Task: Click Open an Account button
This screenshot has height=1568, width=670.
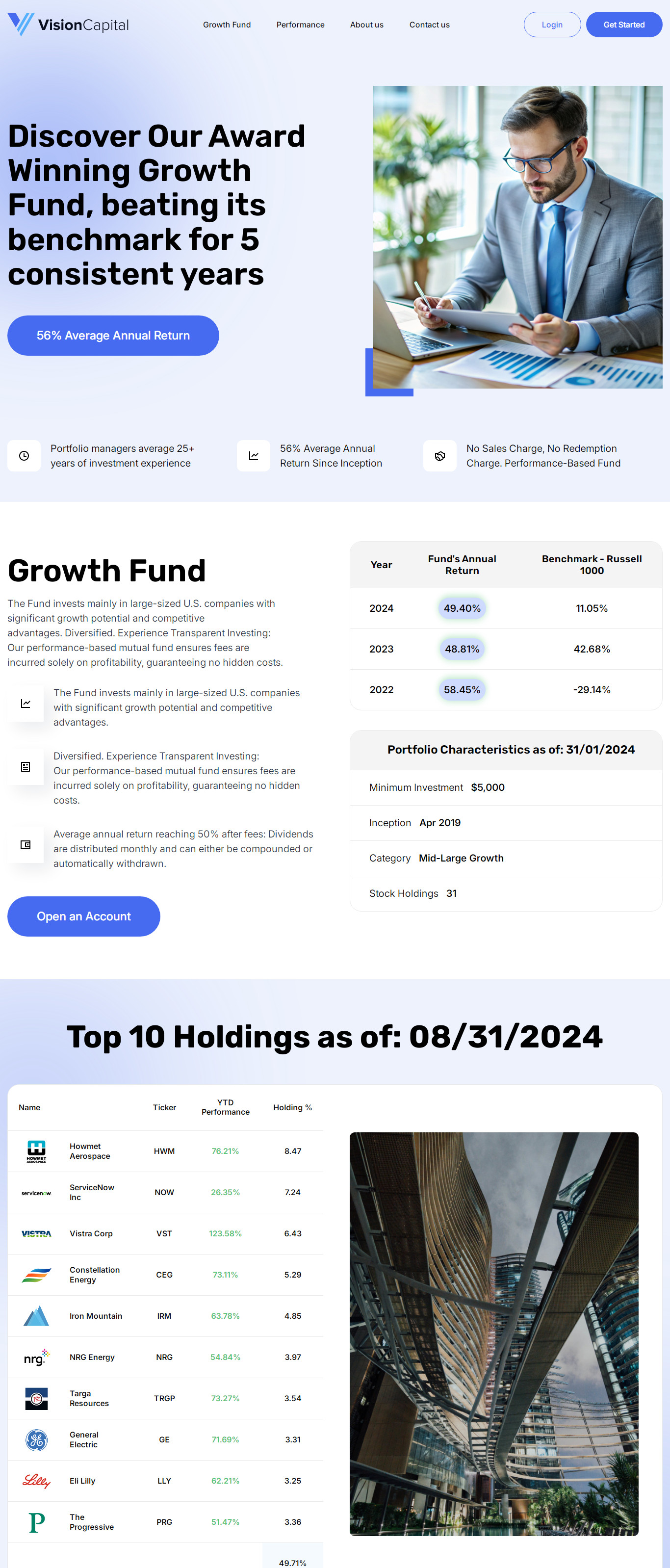Action: 83,916
